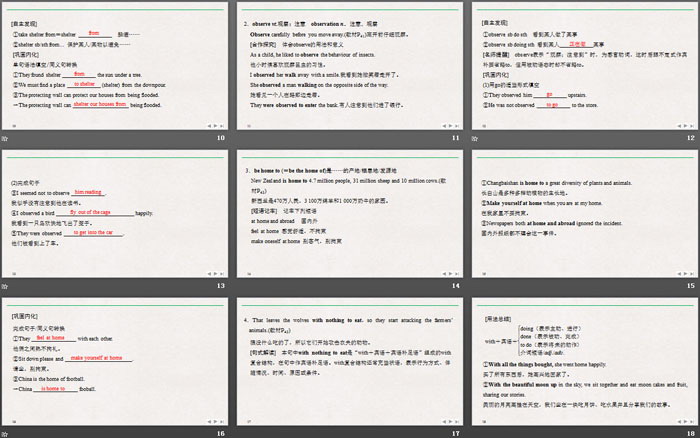Click the animation star icon under slide 16
The image size is (700, 438).
pyautogui.click(x=6, y=433)
